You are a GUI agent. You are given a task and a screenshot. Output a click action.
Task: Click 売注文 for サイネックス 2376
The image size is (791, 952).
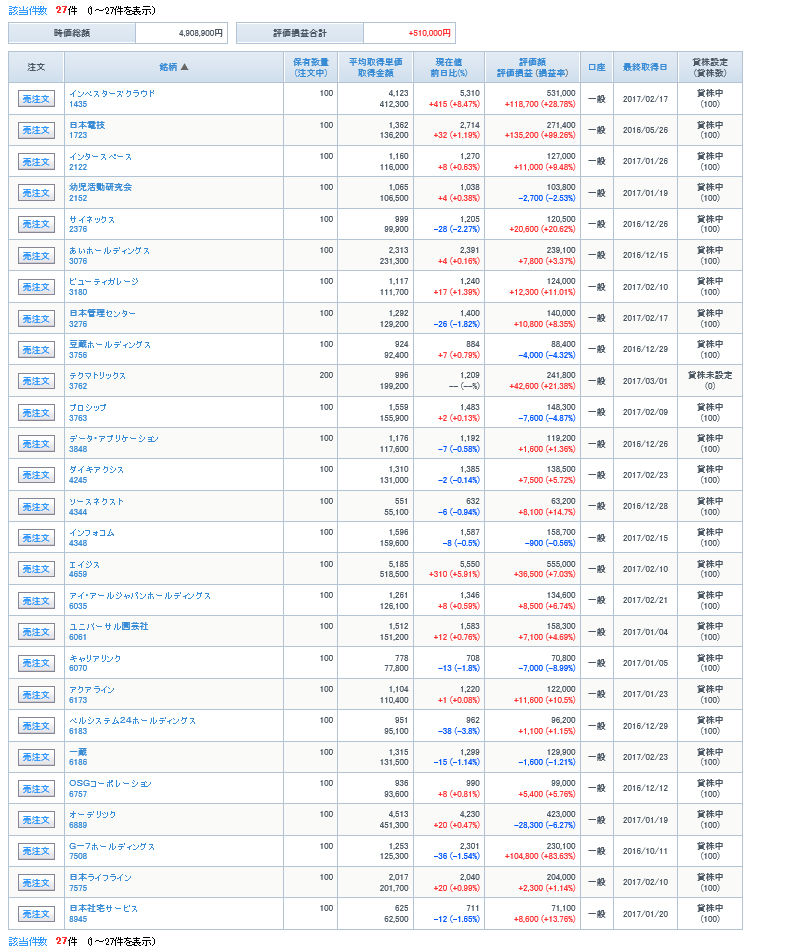click(x=36, y=224)
